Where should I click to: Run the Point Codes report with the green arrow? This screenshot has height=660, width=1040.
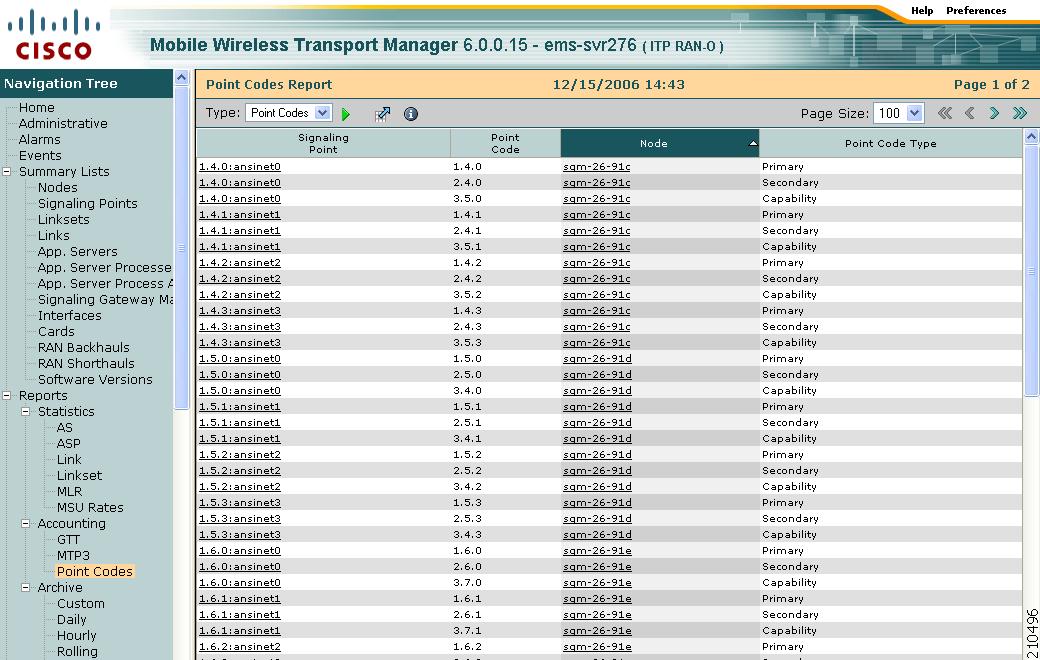point(346,114)
